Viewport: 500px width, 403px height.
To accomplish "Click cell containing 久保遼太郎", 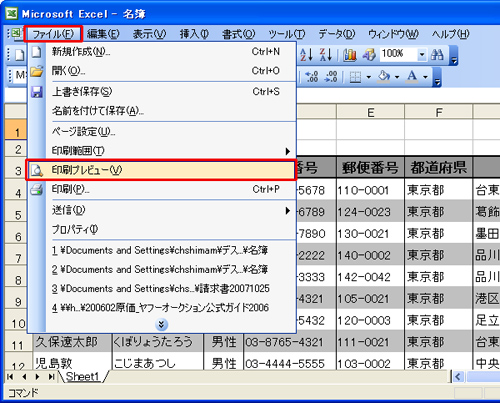I will [x=72, y=342].
